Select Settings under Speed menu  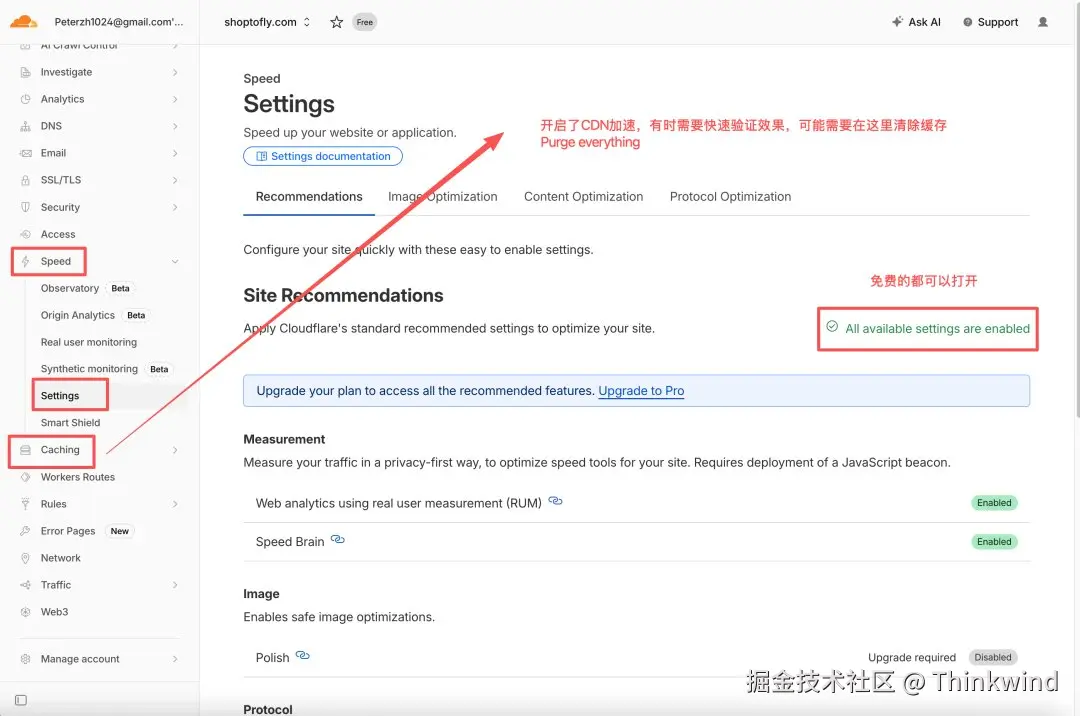[60, 396]
